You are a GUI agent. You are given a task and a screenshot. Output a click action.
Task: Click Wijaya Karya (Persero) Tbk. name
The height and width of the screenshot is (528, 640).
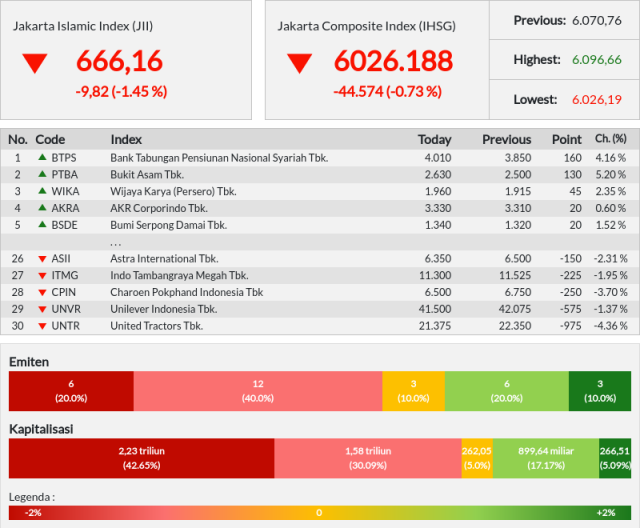(173, 191)
